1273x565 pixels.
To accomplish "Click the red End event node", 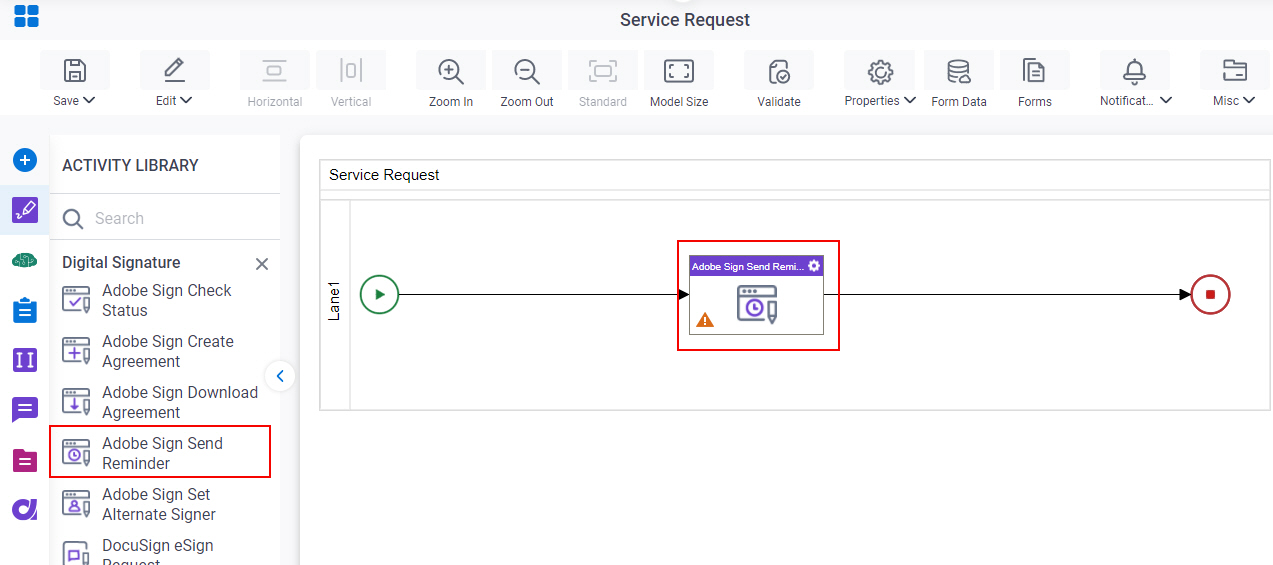I will (x=1210, y=294).
